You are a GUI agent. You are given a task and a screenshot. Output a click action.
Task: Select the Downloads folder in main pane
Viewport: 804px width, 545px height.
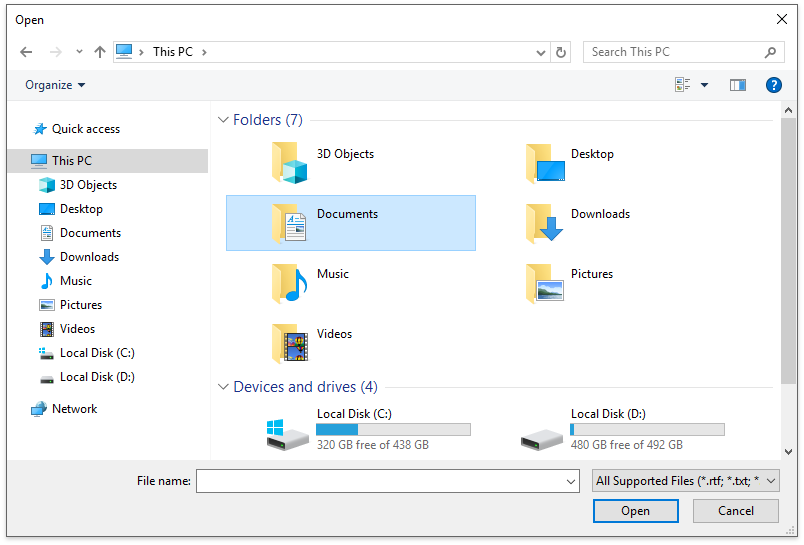point(544,222)
